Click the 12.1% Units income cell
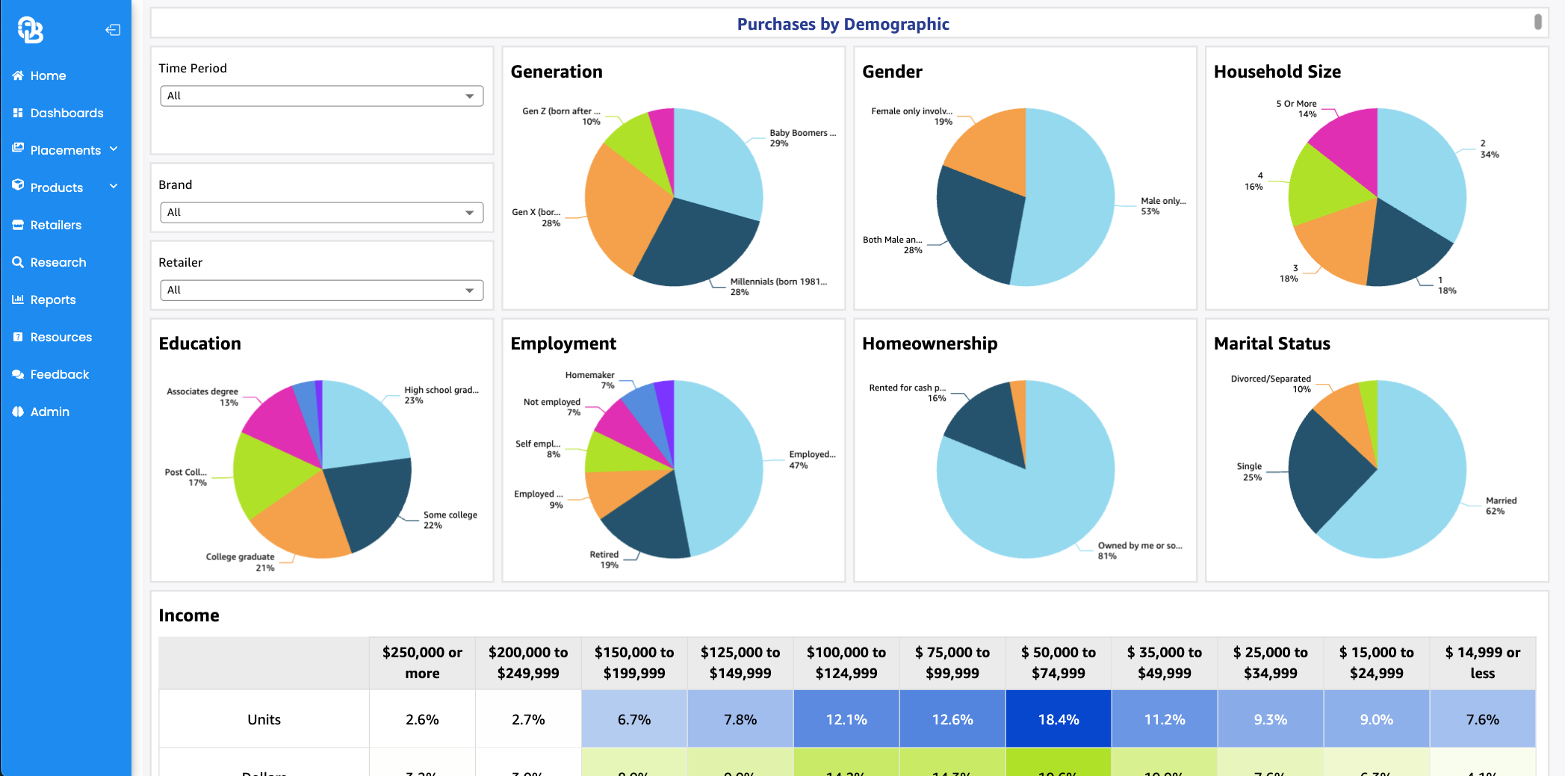Image resolution: width=1568 pixels, height=776 pixels. (846, 718)
